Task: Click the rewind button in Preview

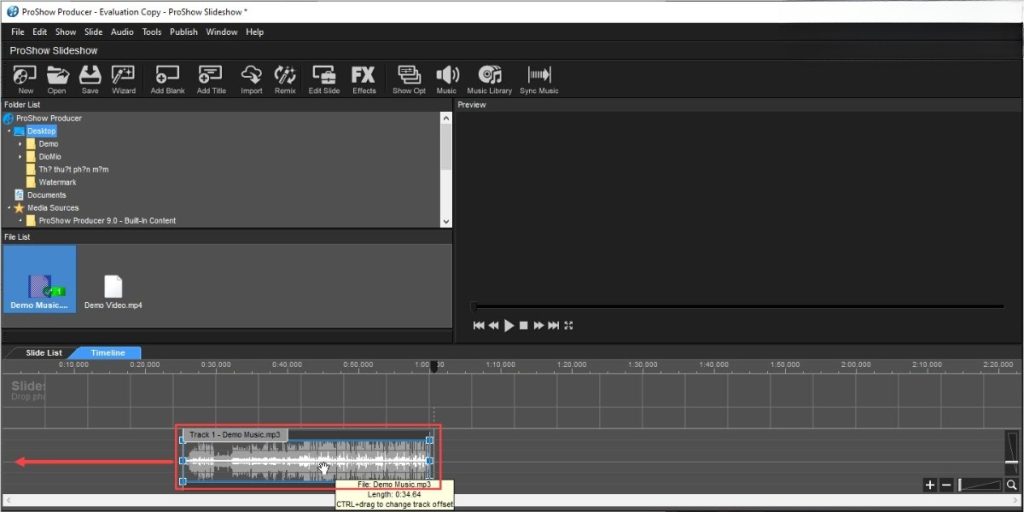Action: tap(494, 325)
